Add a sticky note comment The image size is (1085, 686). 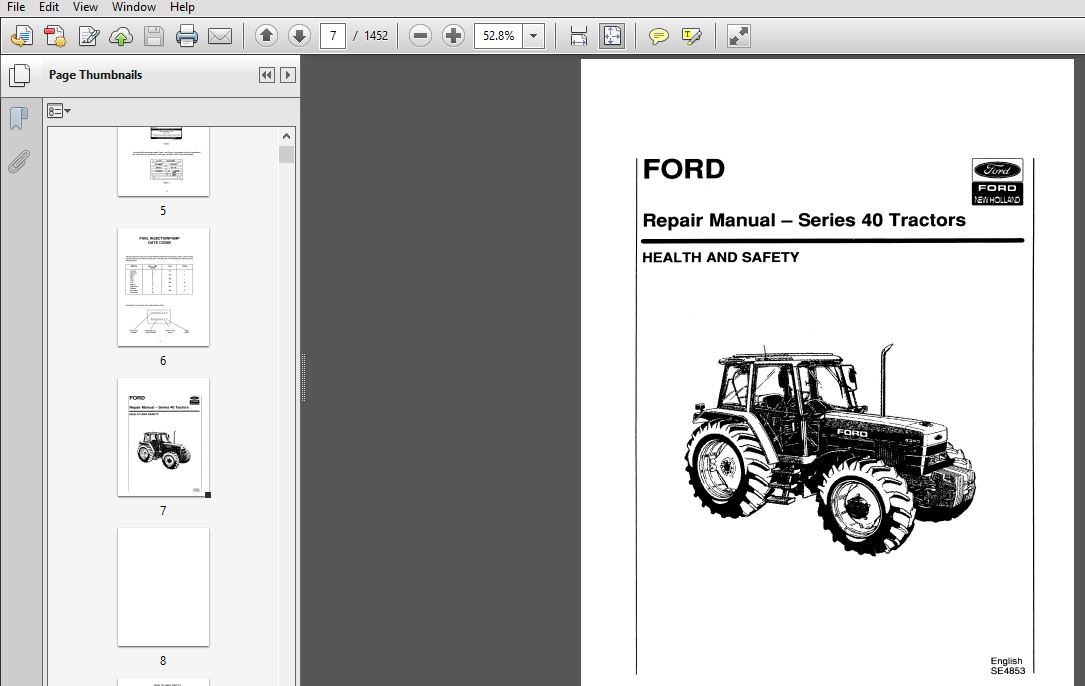click(658, 36)
